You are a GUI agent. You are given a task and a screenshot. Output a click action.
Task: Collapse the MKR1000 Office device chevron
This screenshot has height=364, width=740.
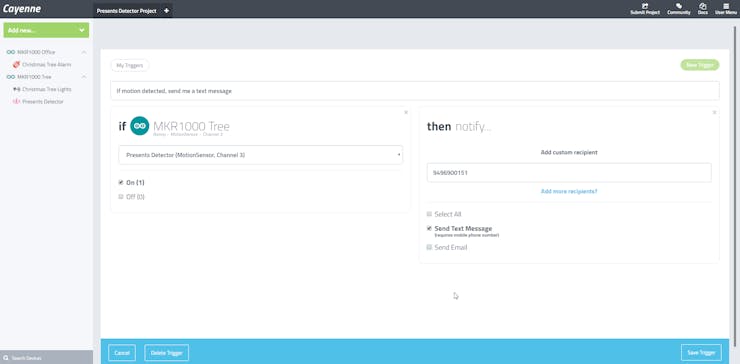(x=84, y=52)
